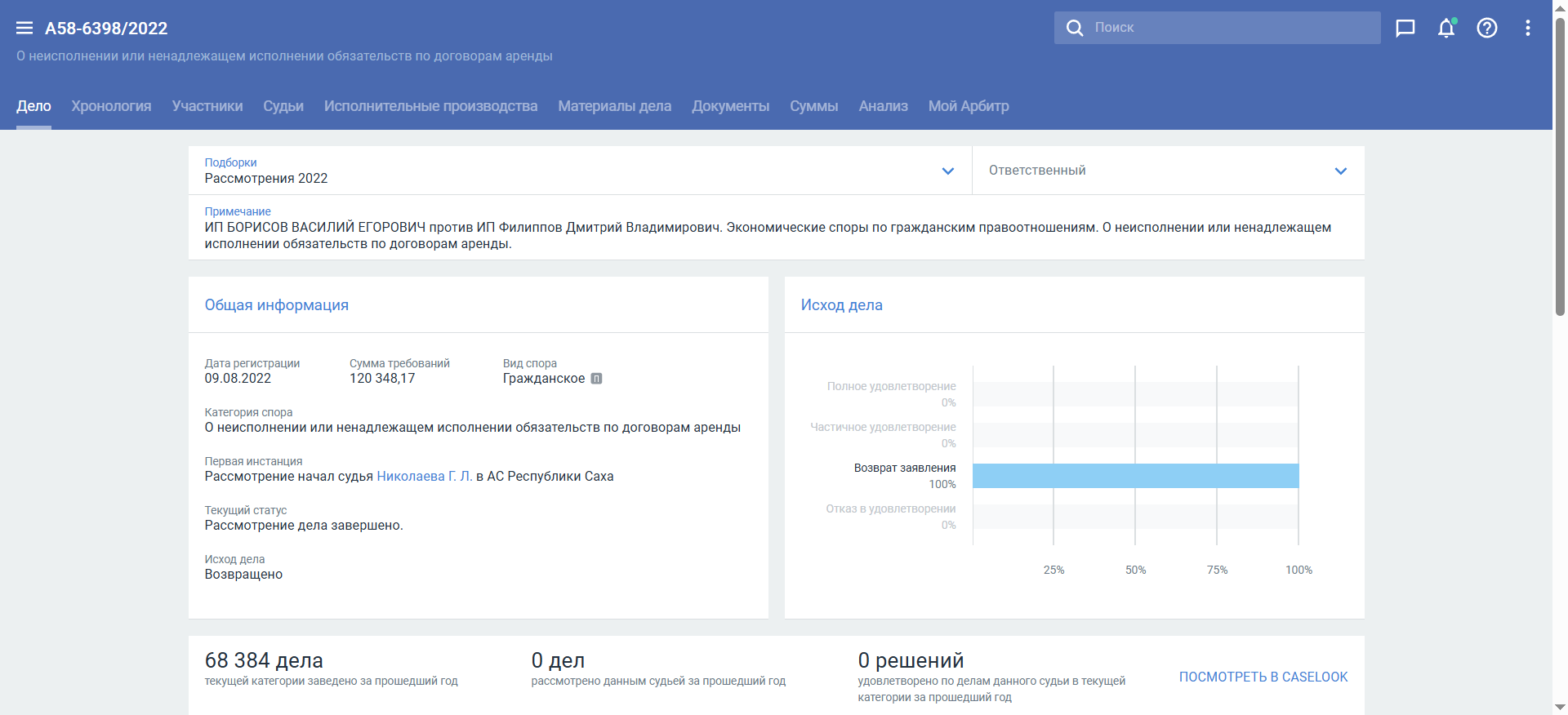Screen dimensions: 1568x715
Task: Open the three-dot more options menu
Action: click(1527, 29)
